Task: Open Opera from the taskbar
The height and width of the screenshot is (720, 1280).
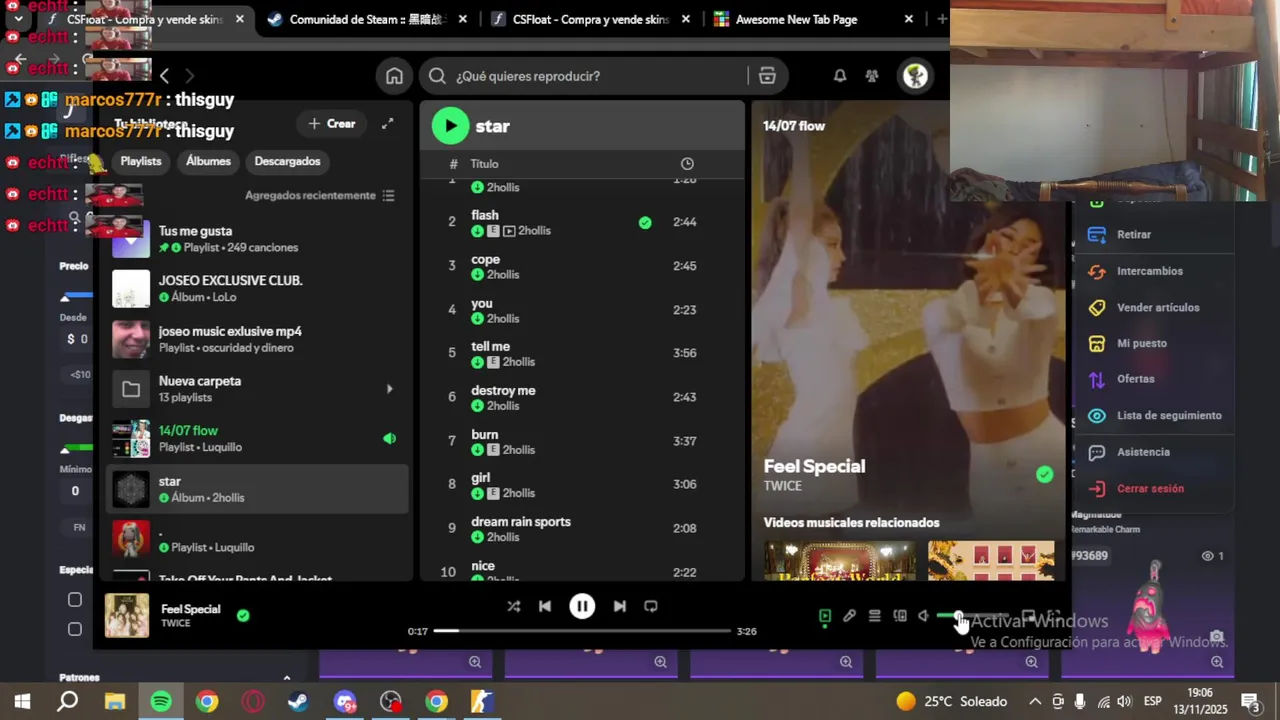Action: [x=253, y=702]
